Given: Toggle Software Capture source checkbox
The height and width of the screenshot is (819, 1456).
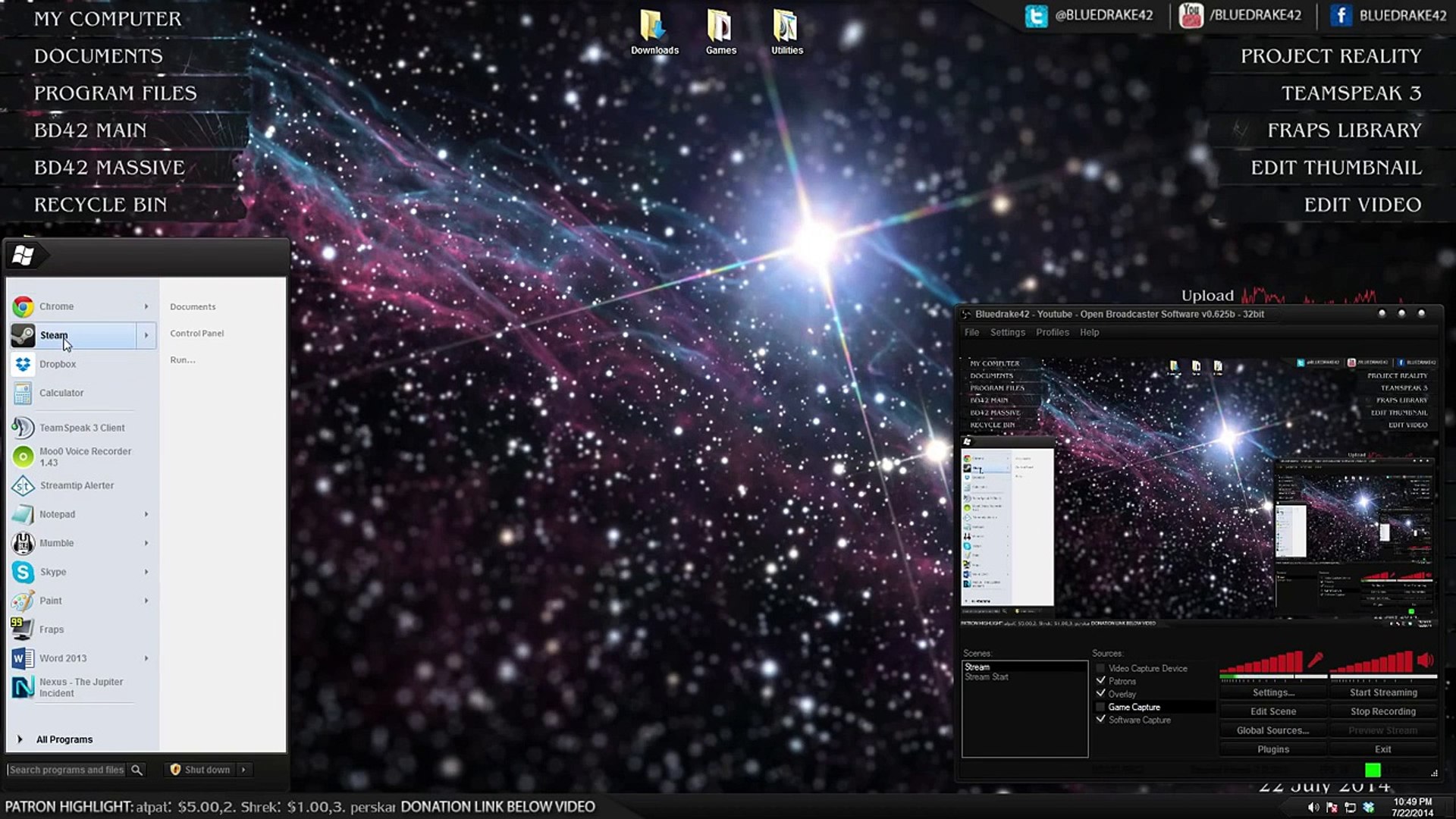Looking at the screenshot, I should click(1100, 720).
